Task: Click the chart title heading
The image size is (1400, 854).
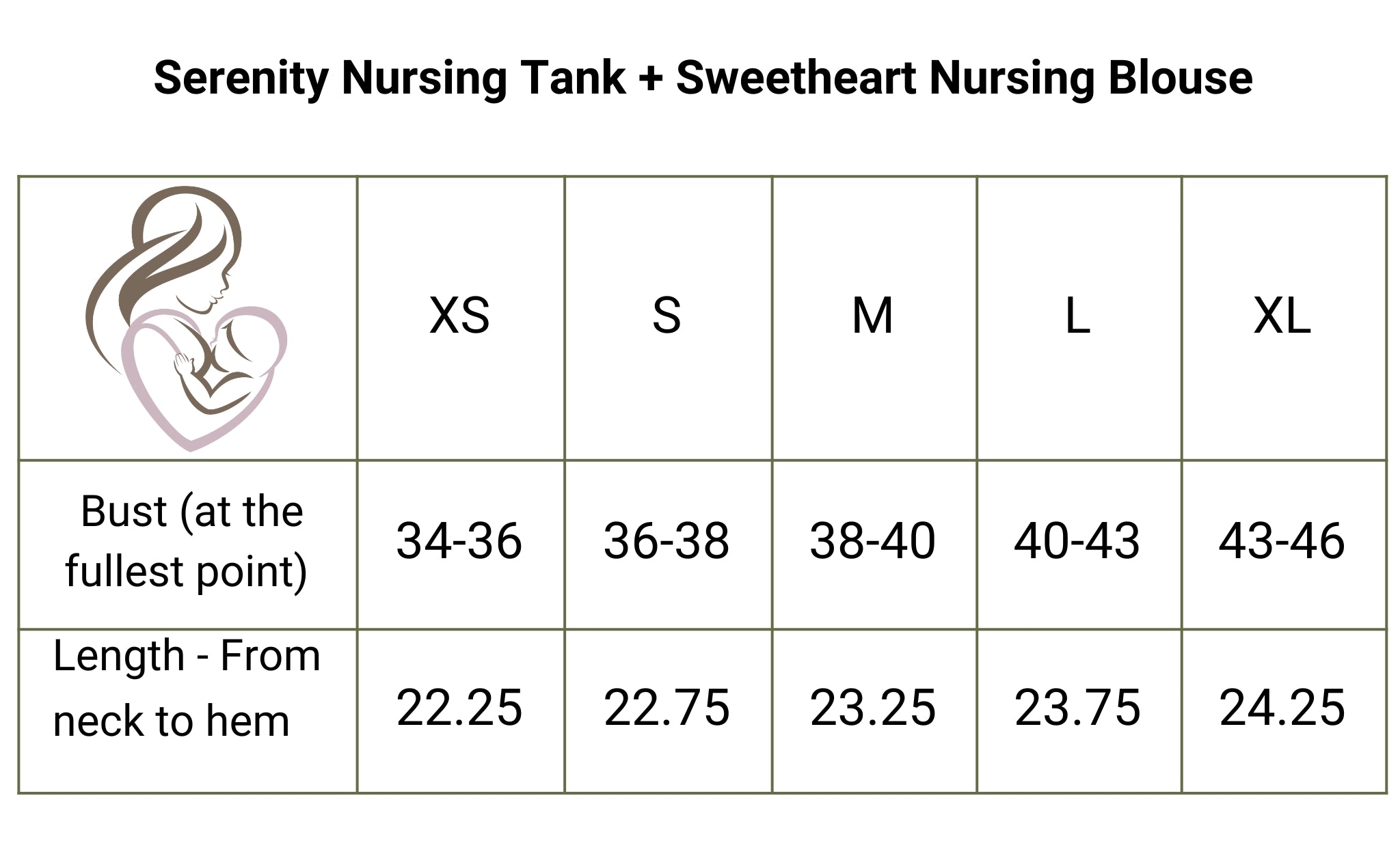Action: 703,78
